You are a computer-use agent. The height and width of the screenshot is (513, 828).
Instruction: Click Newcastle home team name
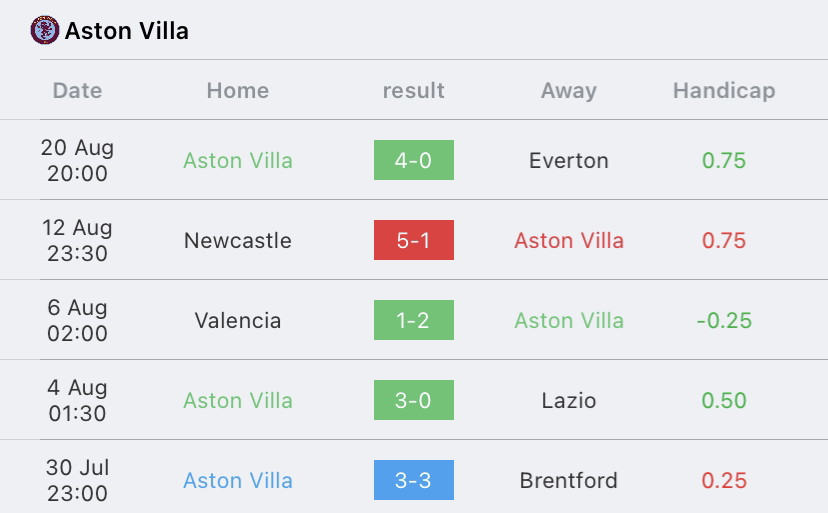(238, 240)
